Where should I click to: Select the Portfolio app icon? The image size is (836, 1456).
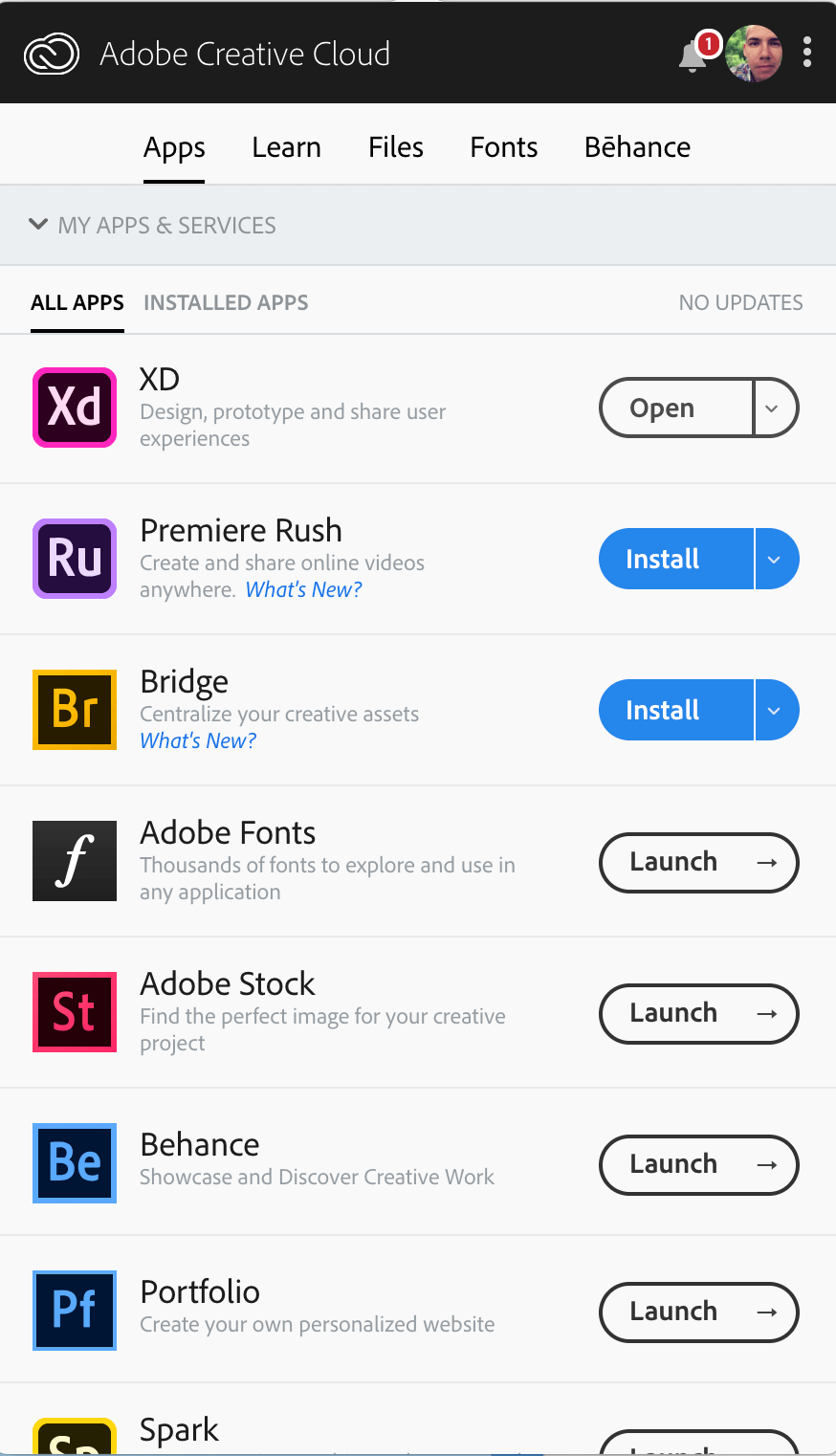click(x=74, y=1310)
